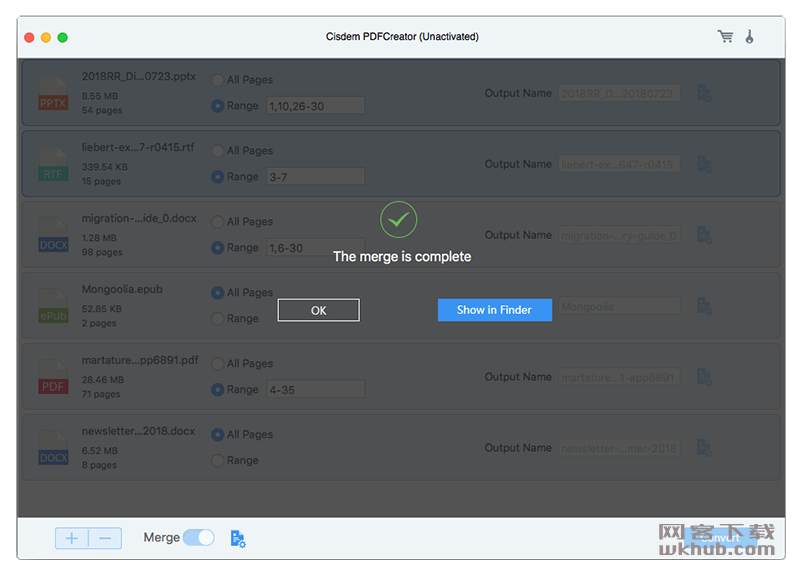Select Range option for liebert rtf file
Viewport: 800px width, 575px height.
217,177
